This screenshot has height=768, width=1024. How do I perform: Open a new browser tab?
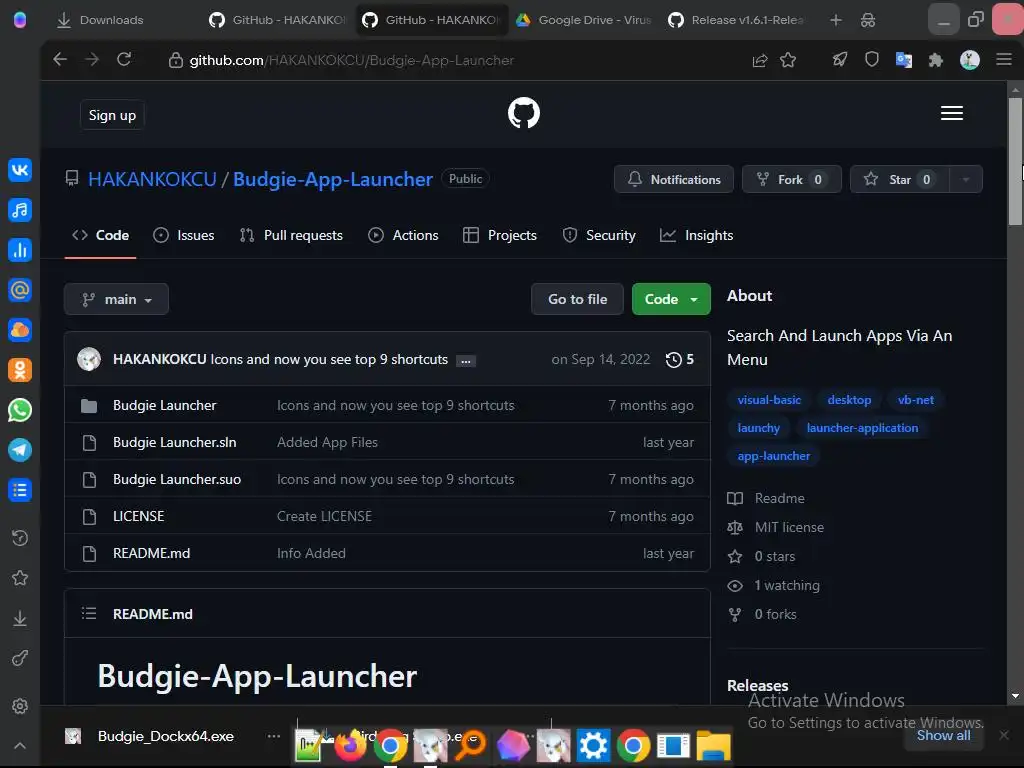click(x=835, y=20)
